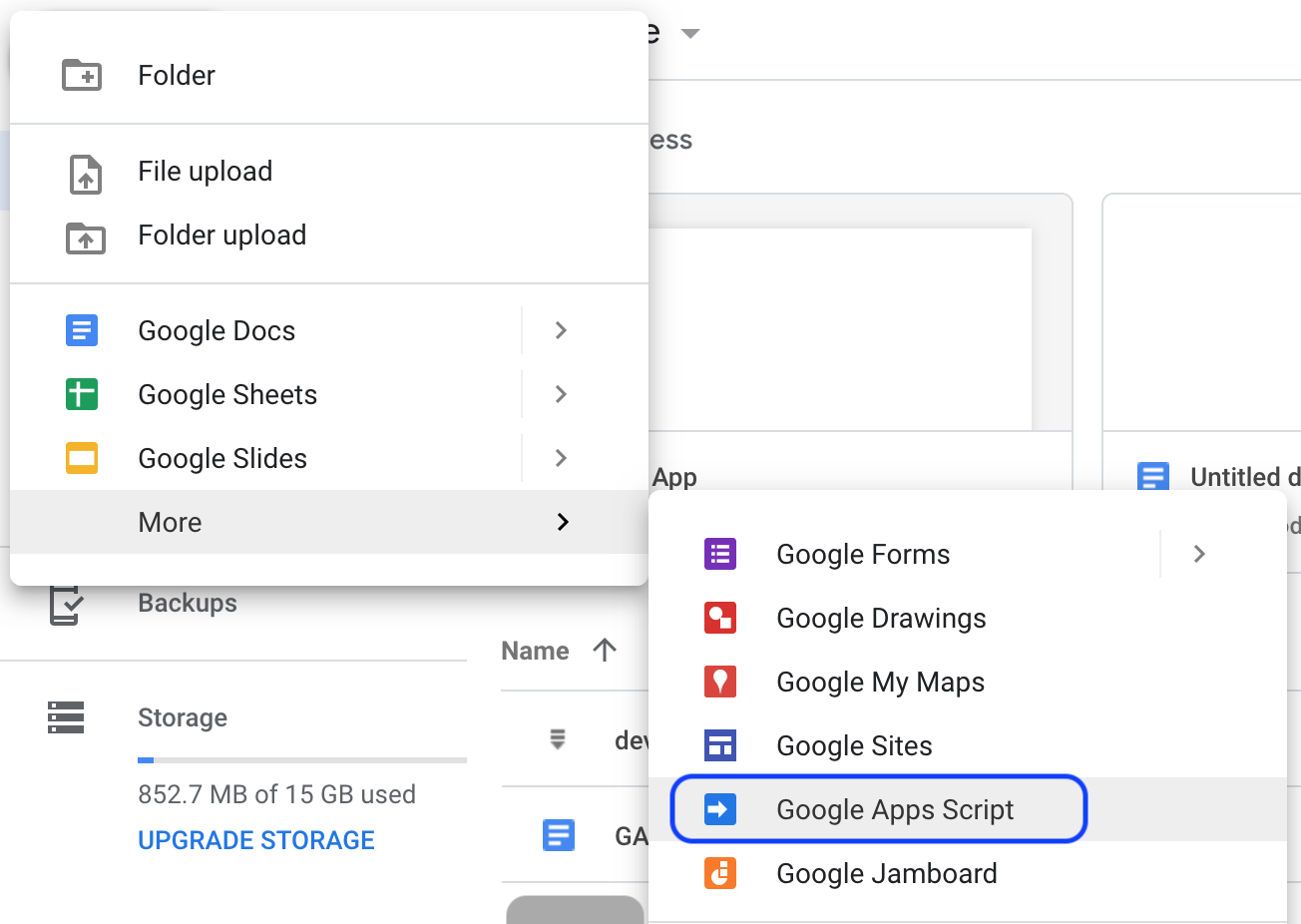Click the Docs file icon beside GA row

[x=559, y=835]
